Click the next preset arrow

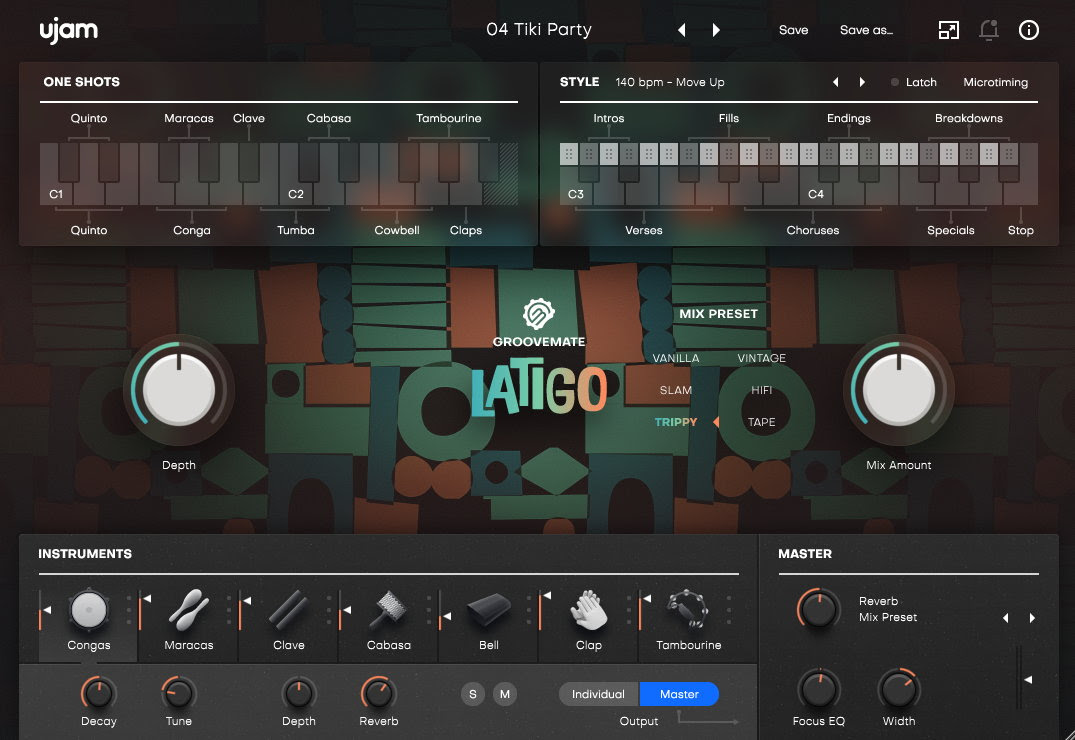[716, 30]
